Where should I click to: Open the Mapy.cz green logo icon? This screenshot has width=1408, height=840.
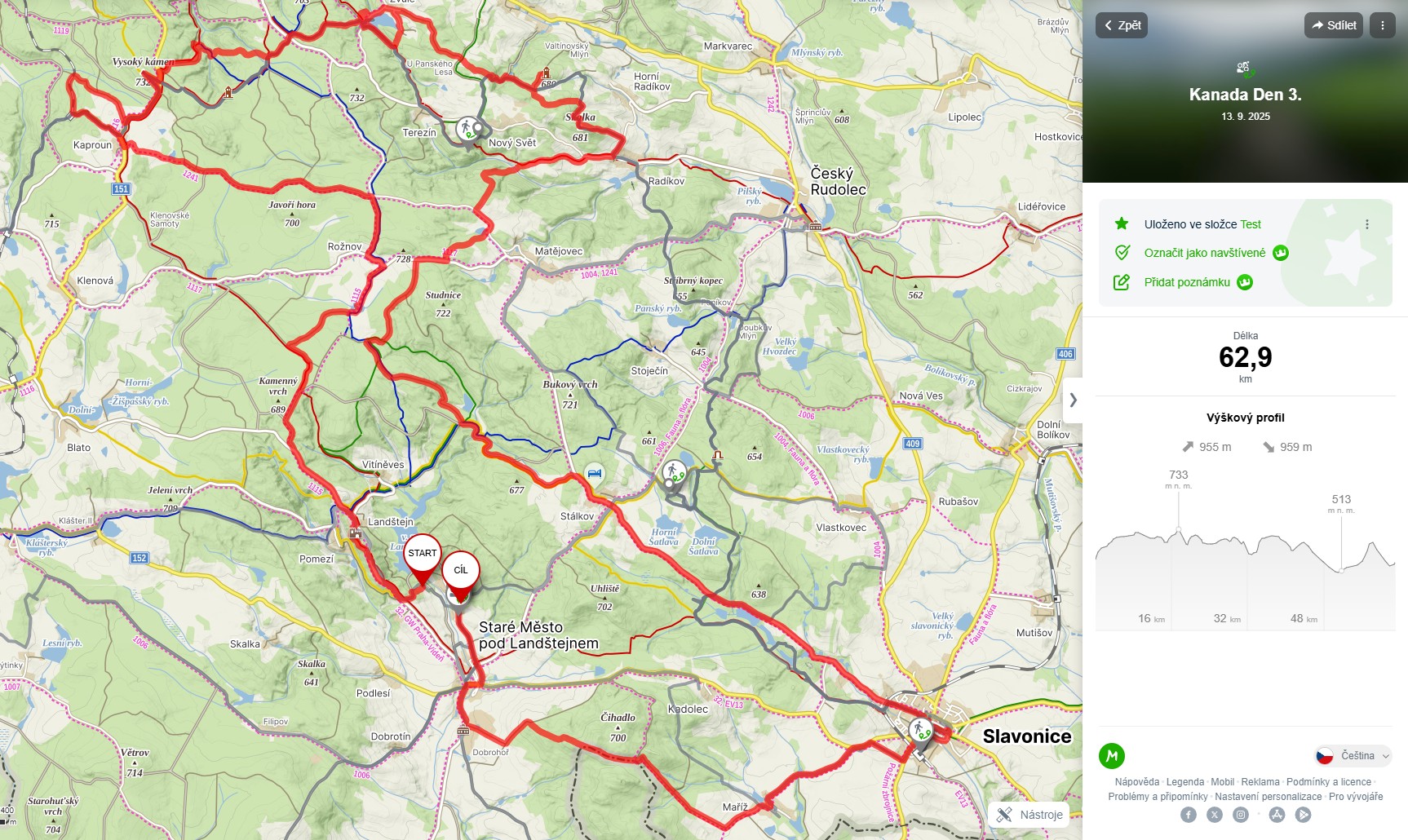[1111, 756]
